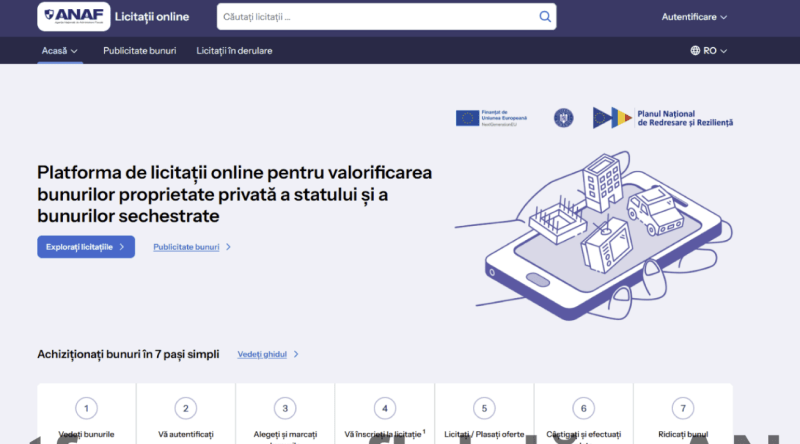Screen dimensions: 800x444
Task: Click the step 7 circle icon
Action: 683,408
